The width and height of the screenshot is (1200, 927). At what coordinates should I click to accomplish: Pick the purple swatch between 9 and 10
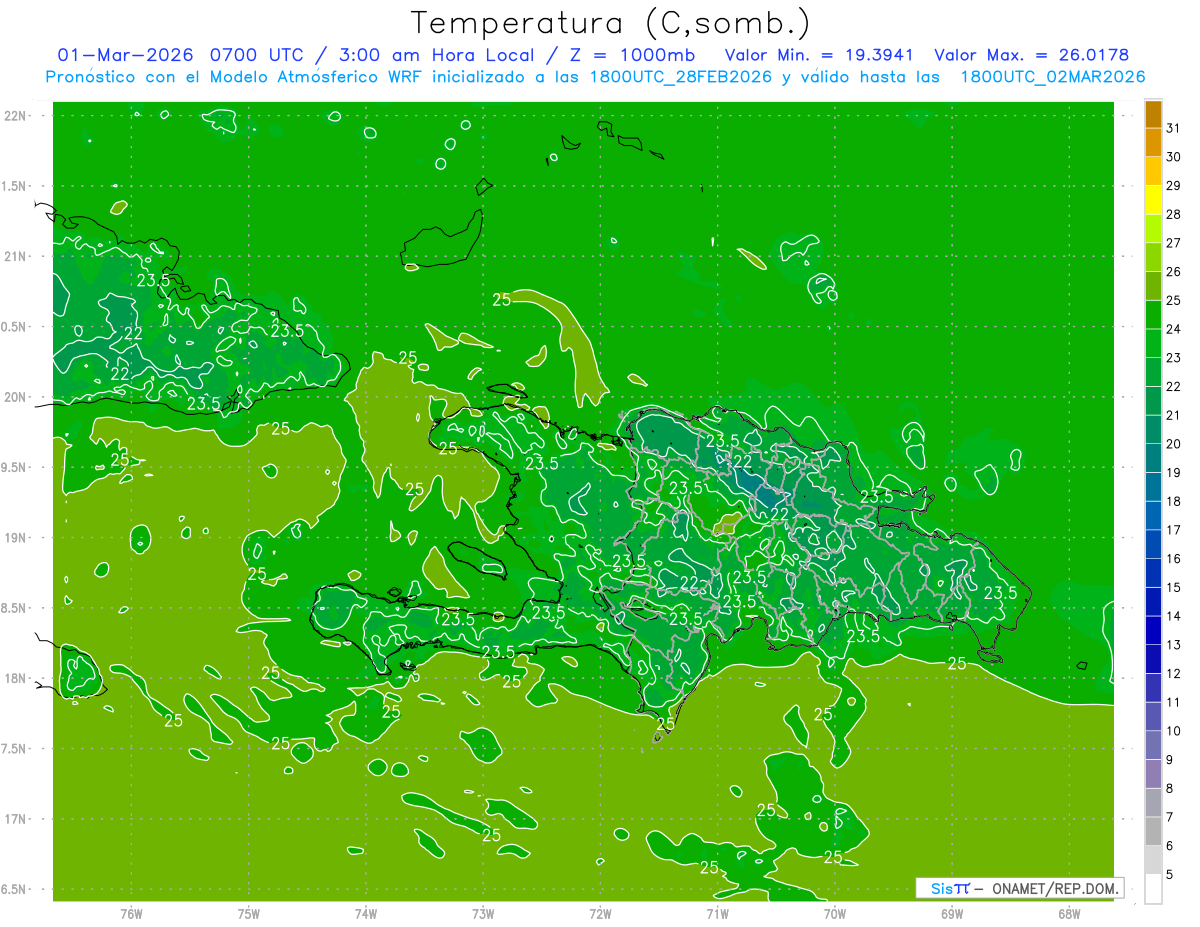pyautogui.click(x=1153, y=745)
